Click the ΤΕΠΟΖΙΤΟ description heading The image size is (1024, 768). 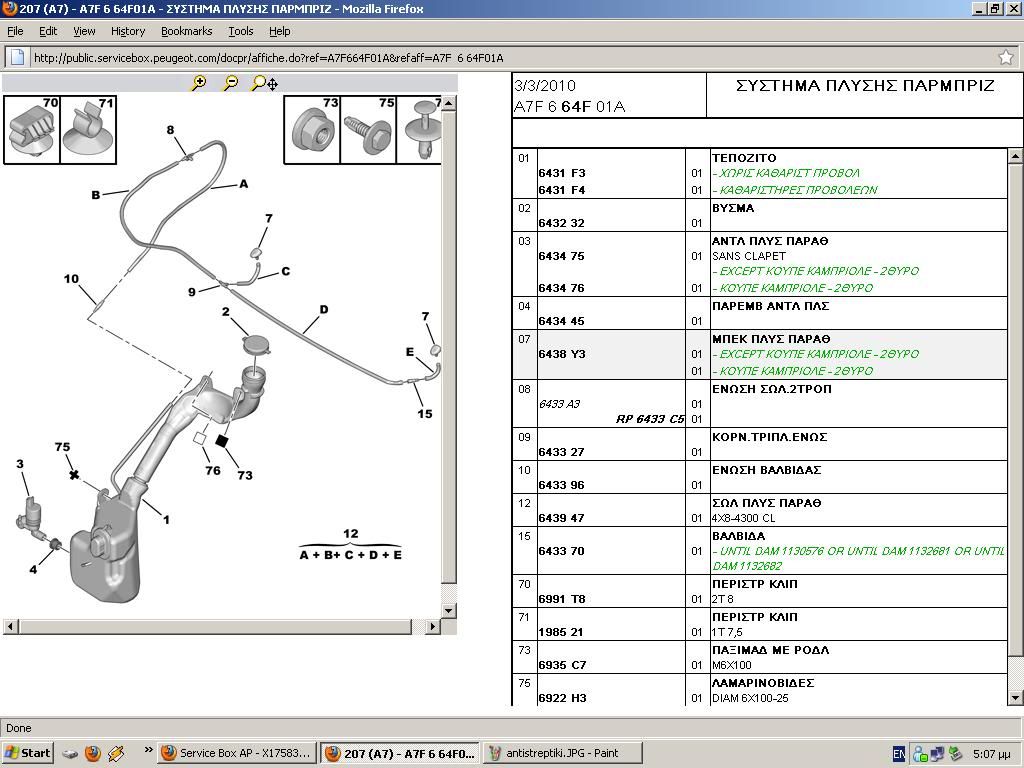(744, 158)
